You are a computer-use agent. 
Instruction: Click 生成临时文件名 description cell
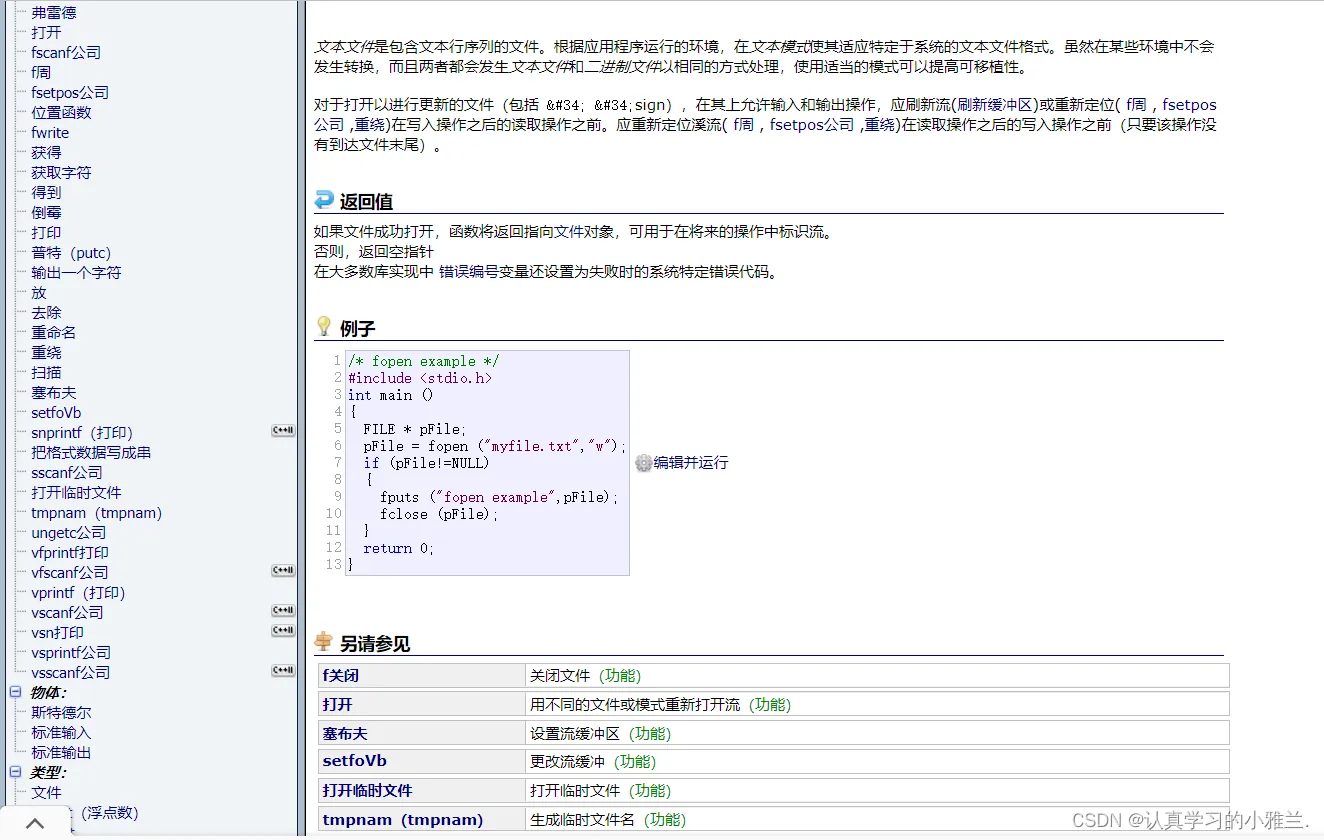877,820
